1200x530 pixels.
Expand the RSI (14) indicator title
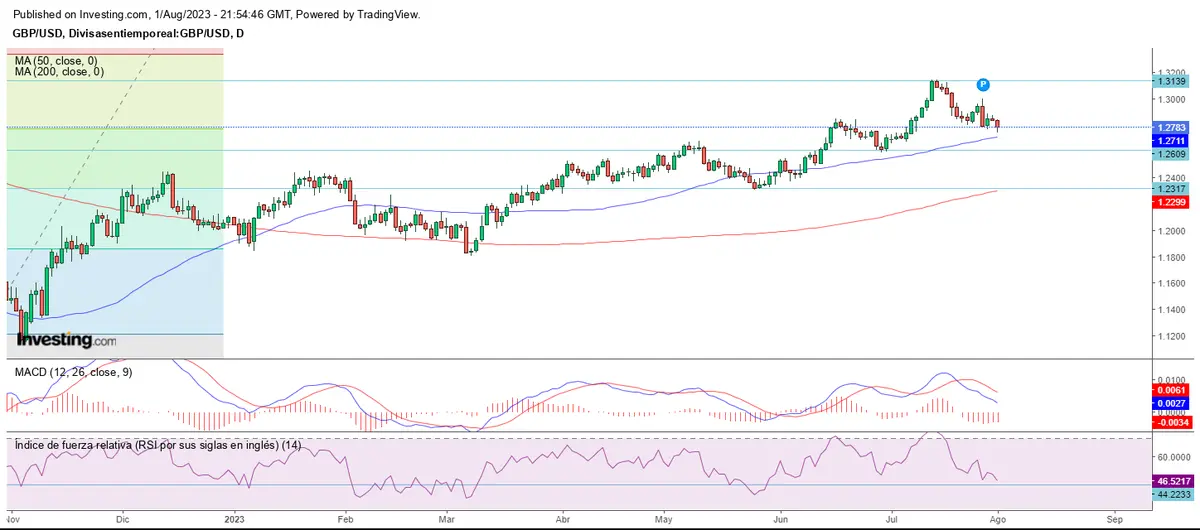(158, 445)
